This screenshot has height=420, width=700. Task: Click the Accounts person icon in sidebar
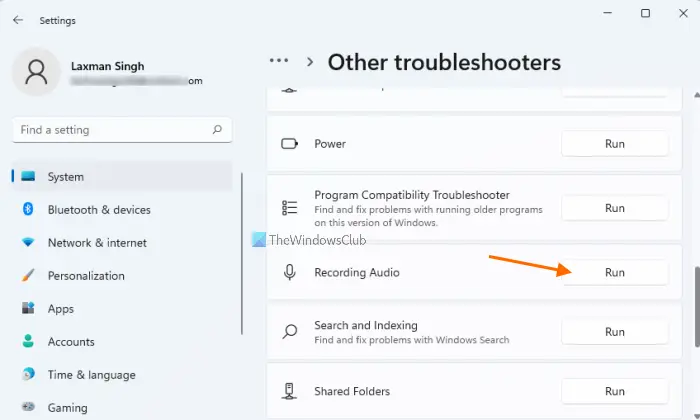pyautogui.click(x=28, y=341)
